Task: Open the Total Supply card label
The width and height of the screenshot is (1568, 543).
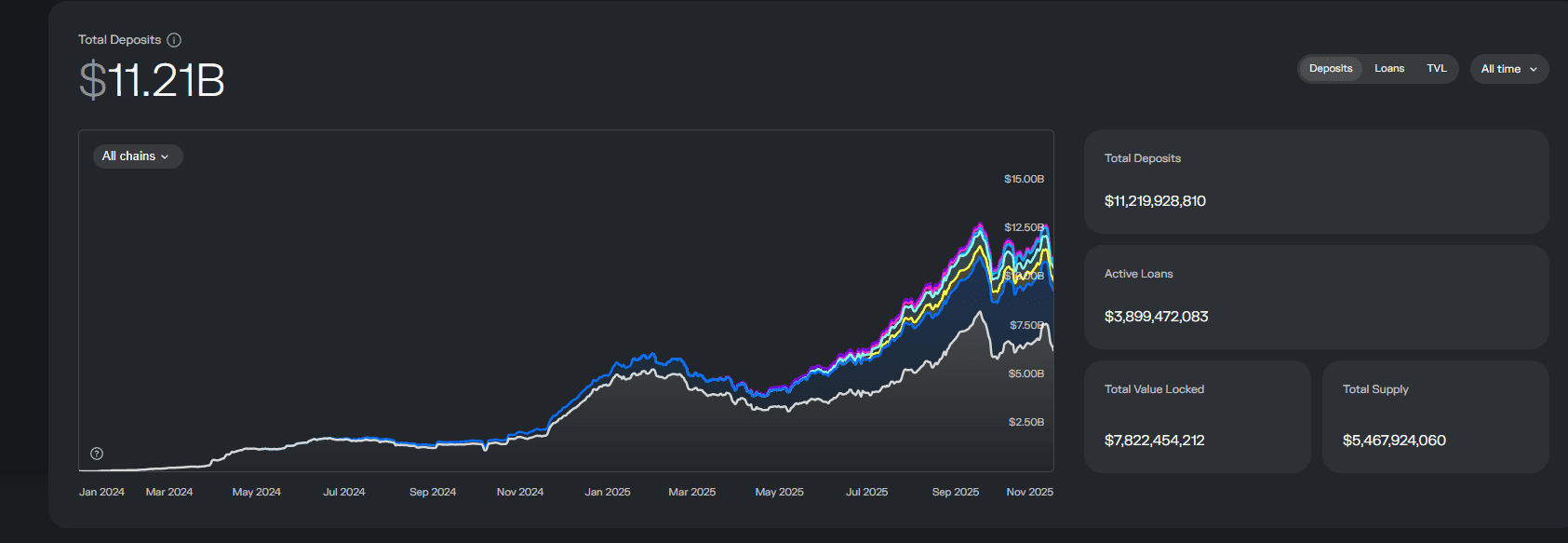Action: [1374, 389]
